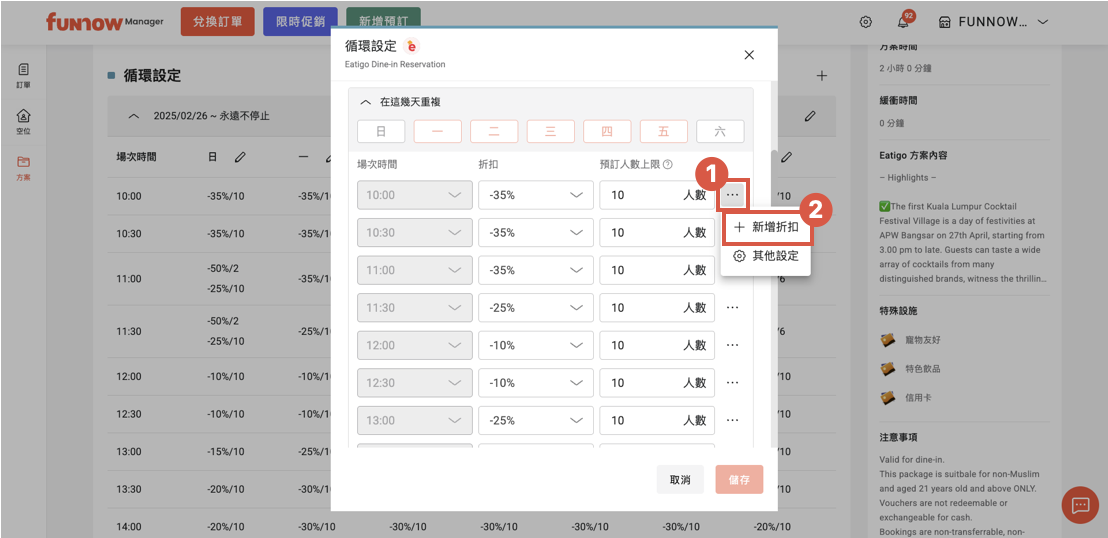1108x538 pixels.
Task: Click the info icon beside 預訂人數上限
Action: click(667, 165)
